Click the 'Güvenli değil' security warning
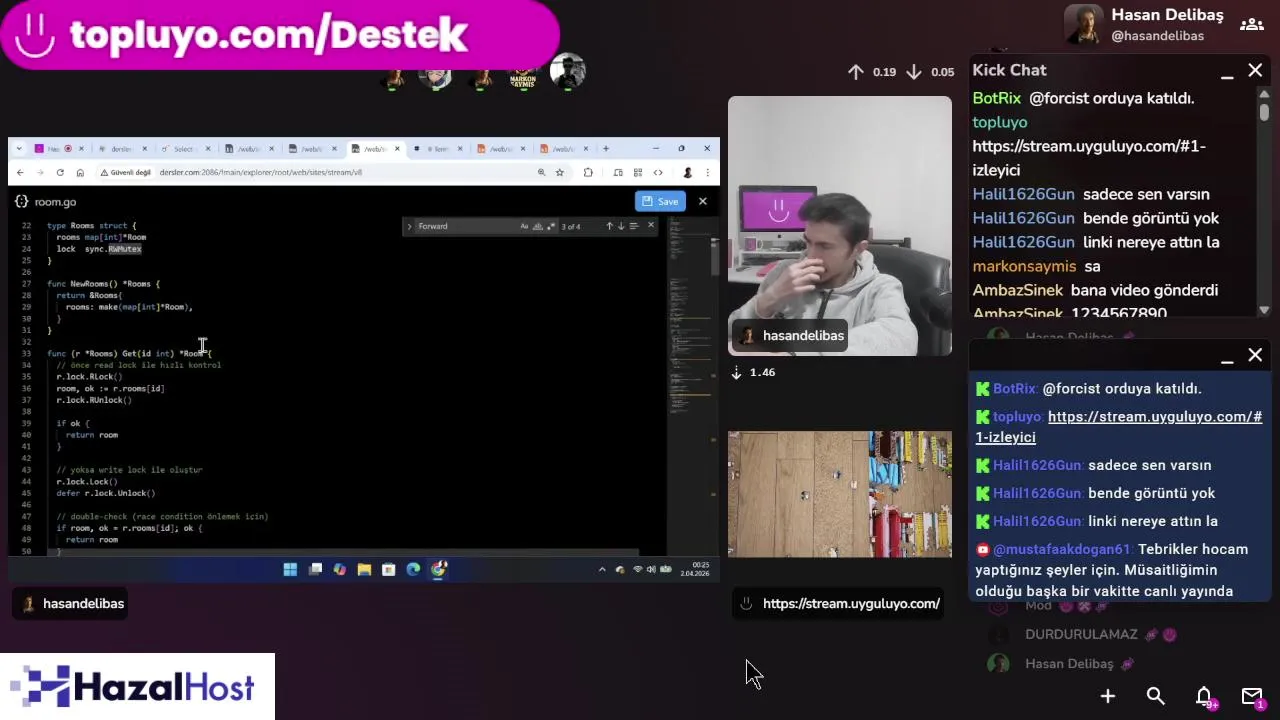This screenshot has width=1280, height=720. 125,172
